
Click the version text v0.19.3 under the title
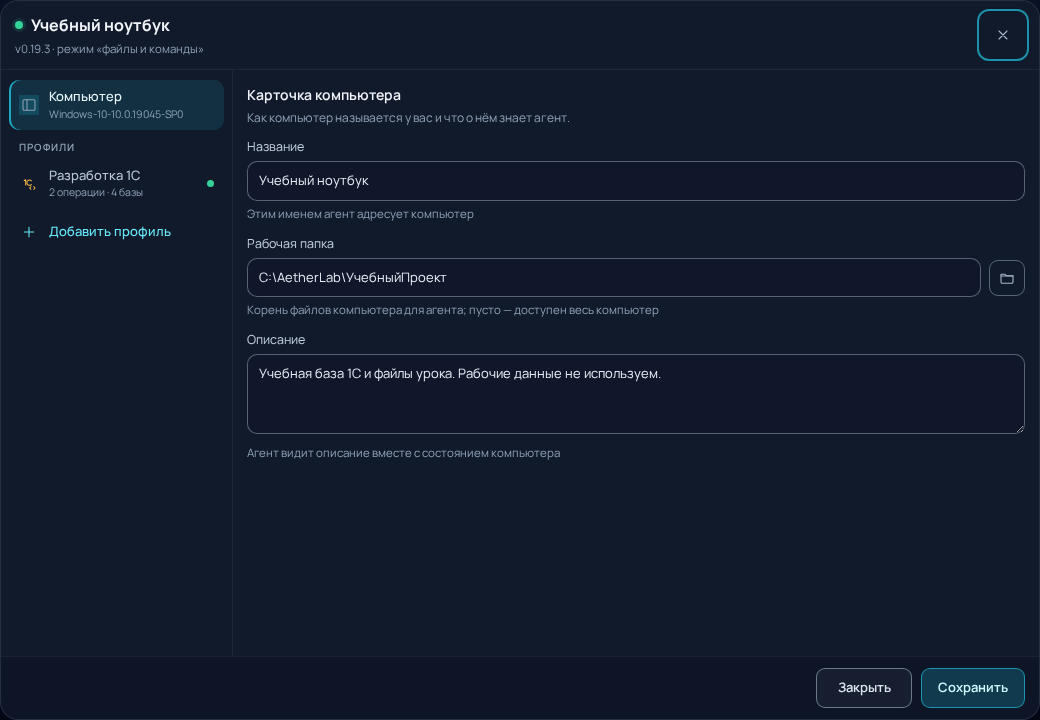pos(32,49)
